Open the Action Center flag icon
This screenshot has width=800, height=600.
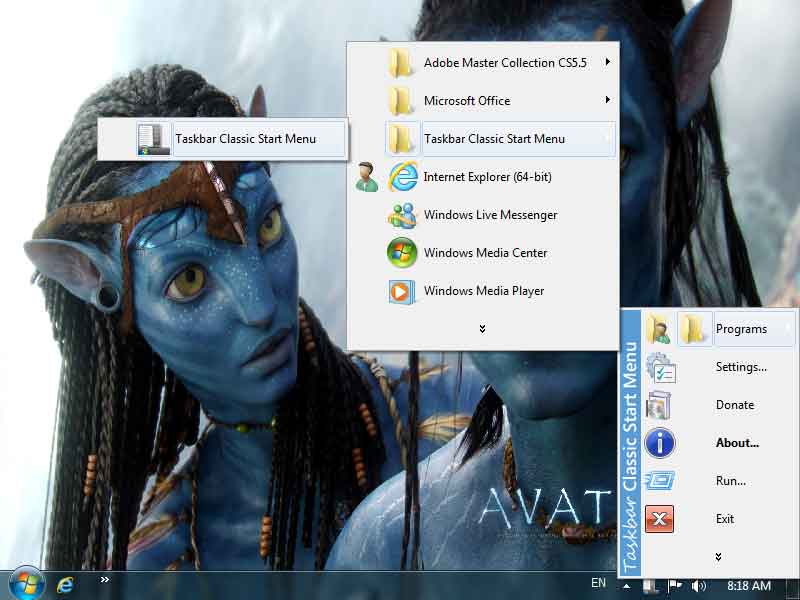click(674, 586)
